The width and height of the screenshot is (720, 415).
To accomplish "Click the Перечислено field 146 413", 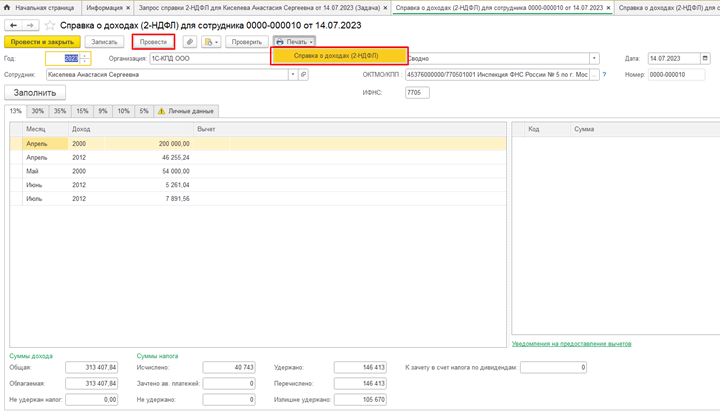I will (360, 383).
